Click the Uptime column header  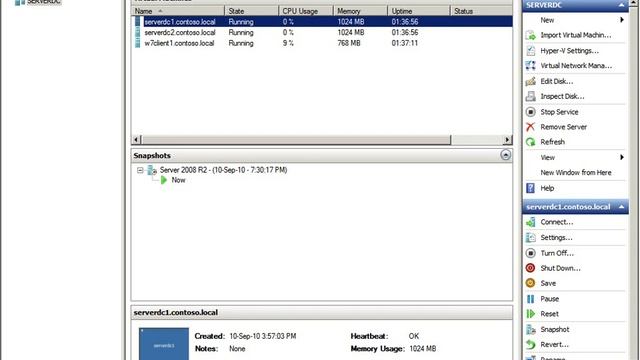point(418,11)
